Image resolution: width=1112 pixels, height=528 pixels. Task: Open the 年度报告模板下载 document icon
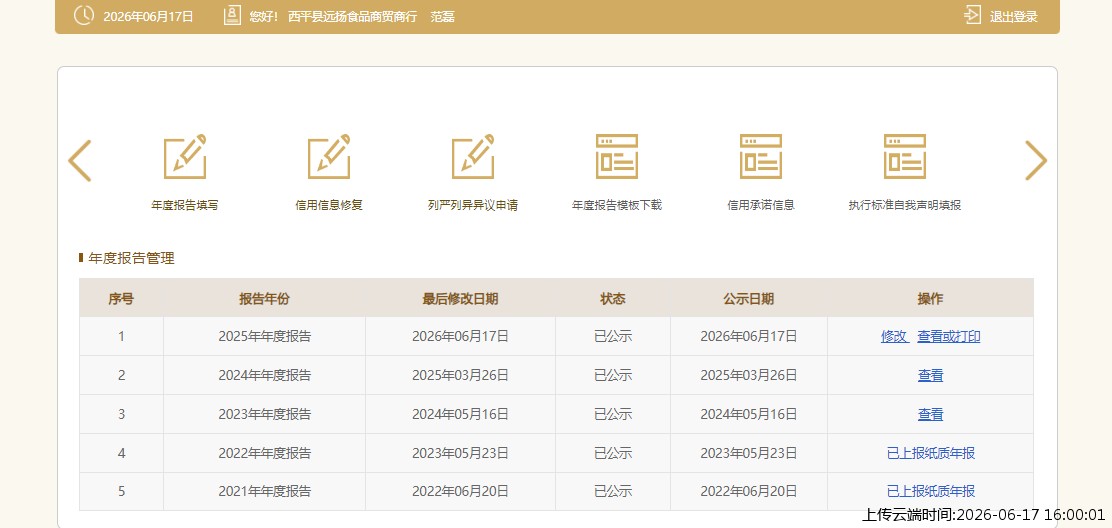point(617,157)
